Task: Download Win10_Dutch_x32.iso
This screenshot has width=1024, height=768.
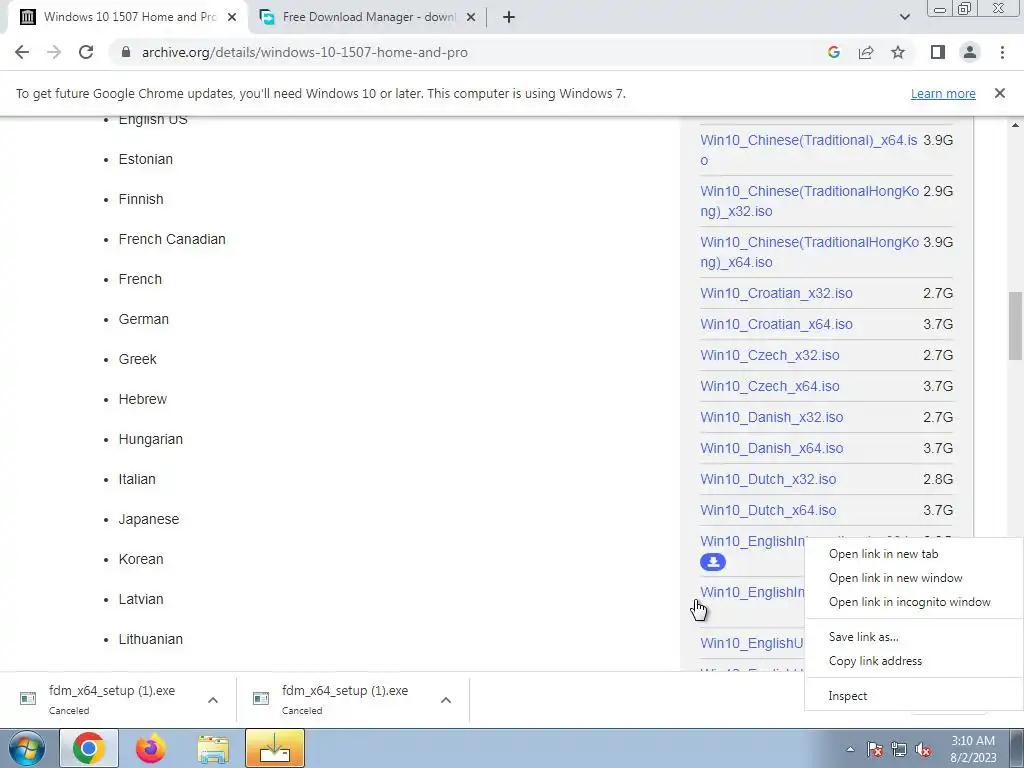Action: point(768,479)
